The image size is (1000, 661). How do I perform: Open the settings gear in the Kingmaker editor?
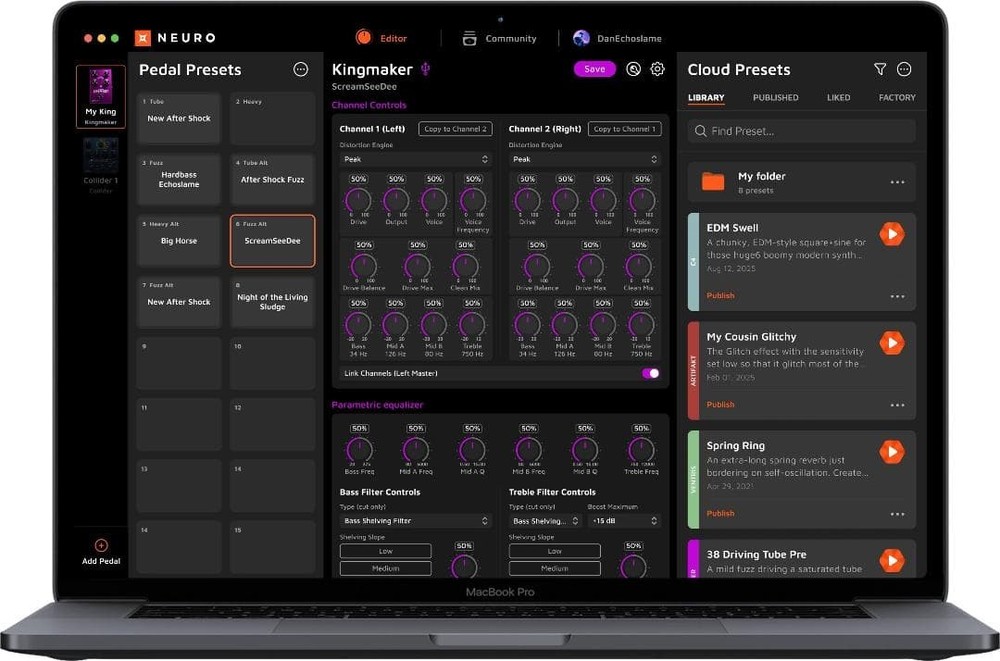click(x=658, y=69)
